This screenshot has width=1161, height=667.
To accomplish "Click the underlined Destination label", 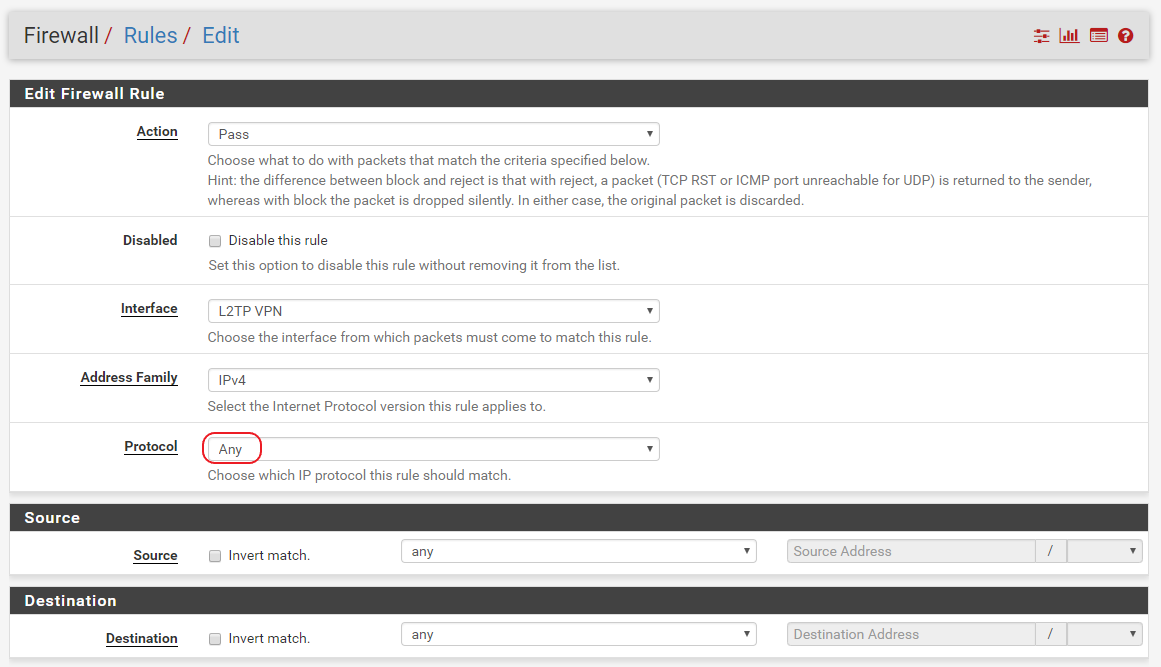I will coord(141,638).
